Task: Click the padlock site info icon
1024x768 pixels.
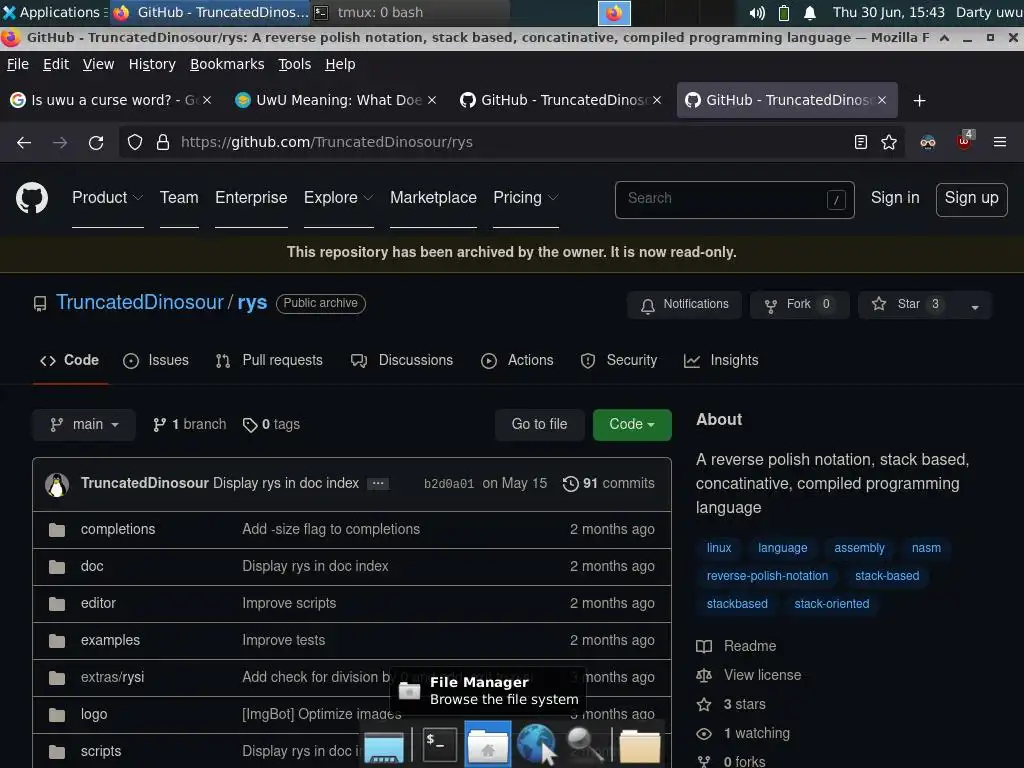Action: pyautogui.click(x=163, y=142)
